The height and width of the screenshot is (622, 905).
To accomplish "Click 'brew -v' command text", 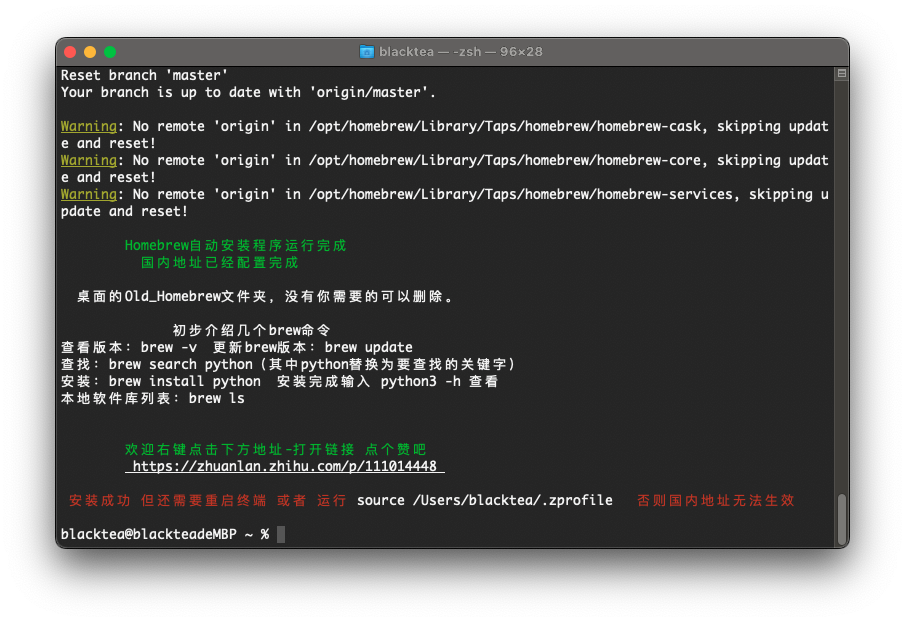I will point(169,347).
